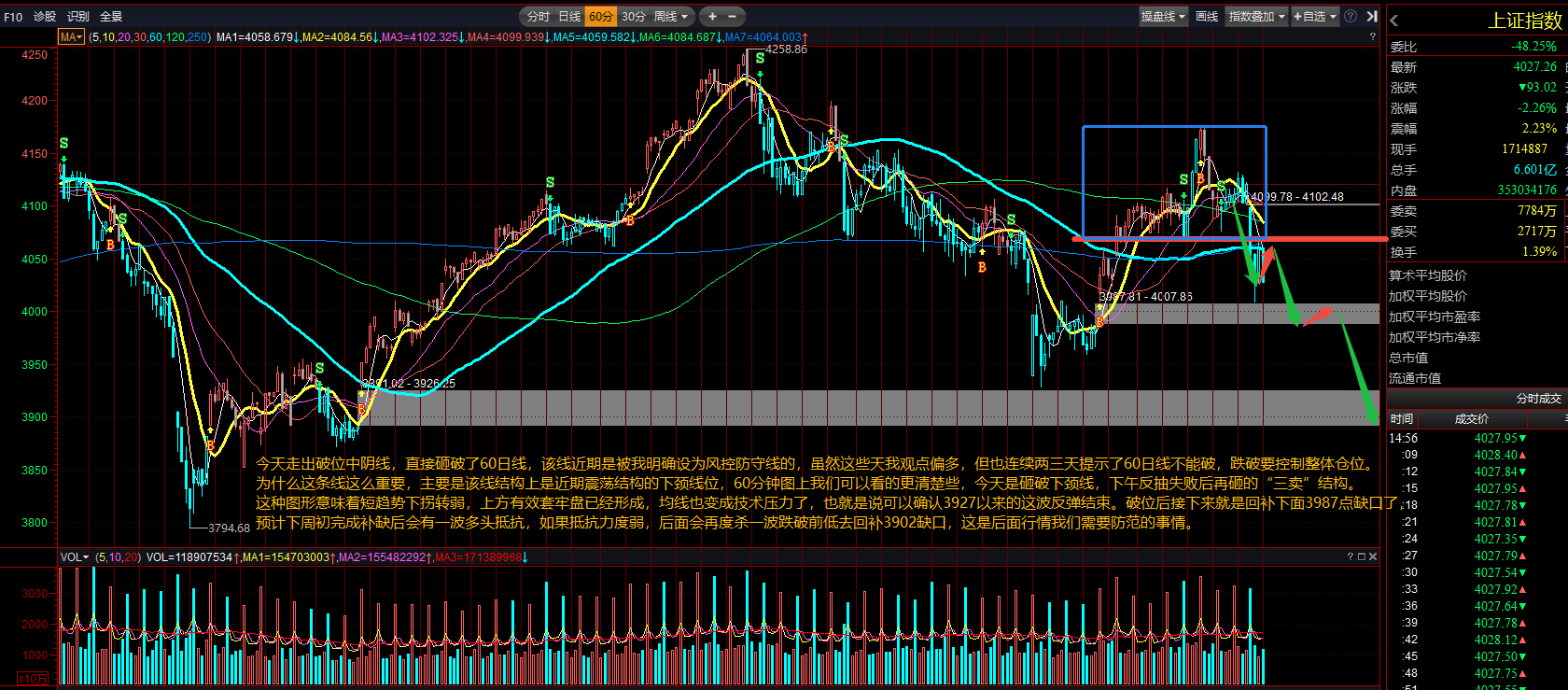Close the VOL sub-pane
Screen dimensions: 1568x690
coord(1372,556)
